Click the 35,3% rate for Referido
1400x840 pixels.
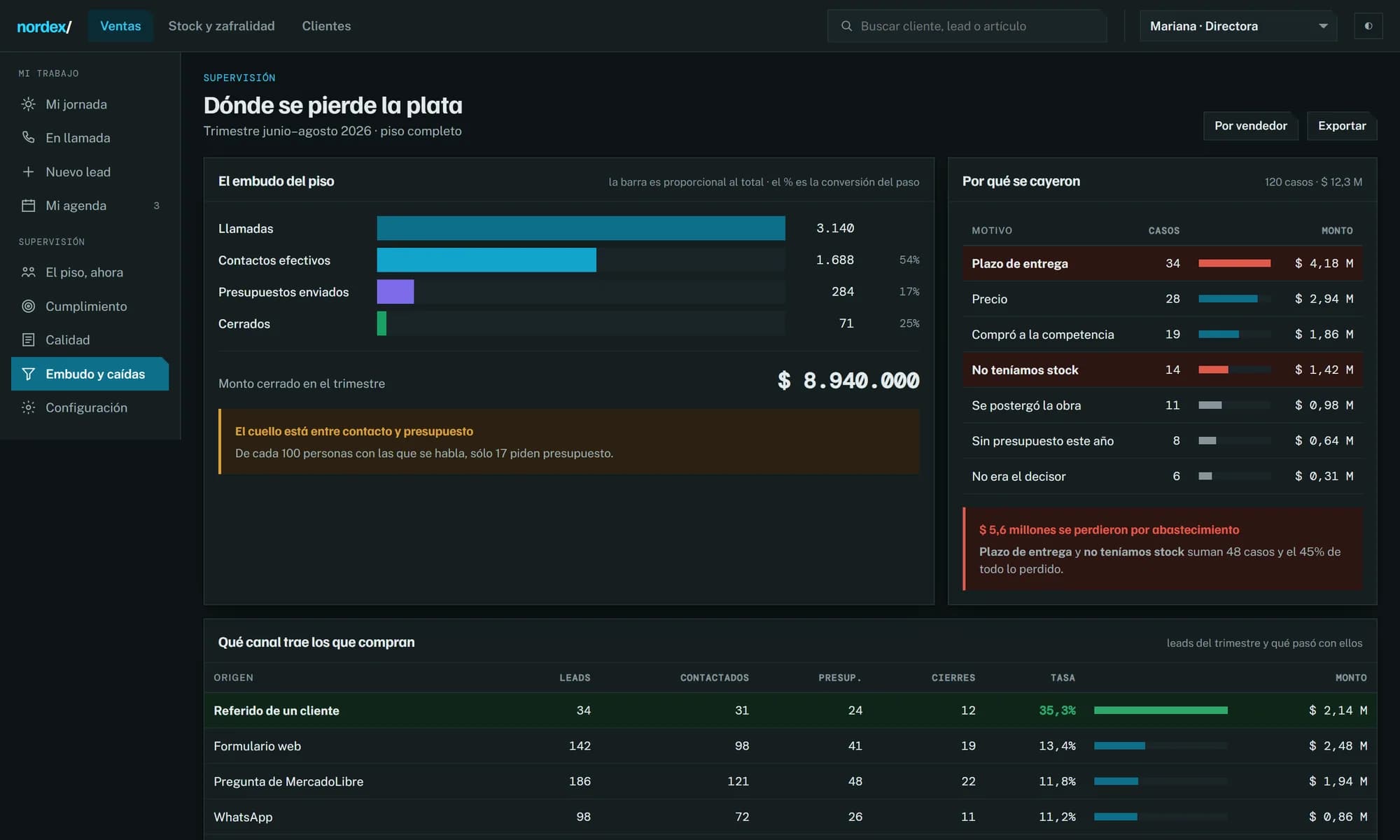click(x=1057, y=710)
